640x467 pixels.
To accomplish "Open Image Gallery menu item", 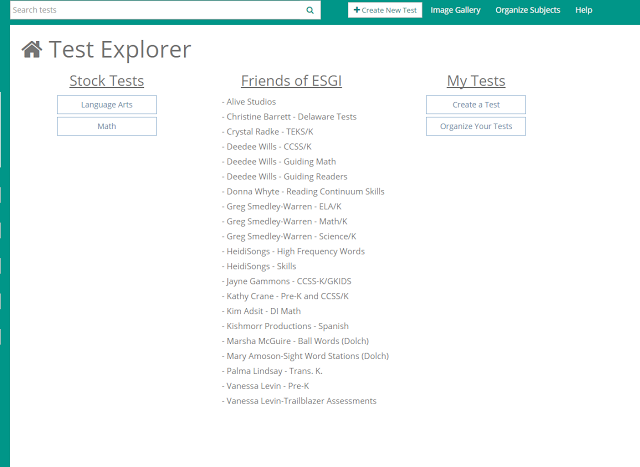I will [455, 10].
